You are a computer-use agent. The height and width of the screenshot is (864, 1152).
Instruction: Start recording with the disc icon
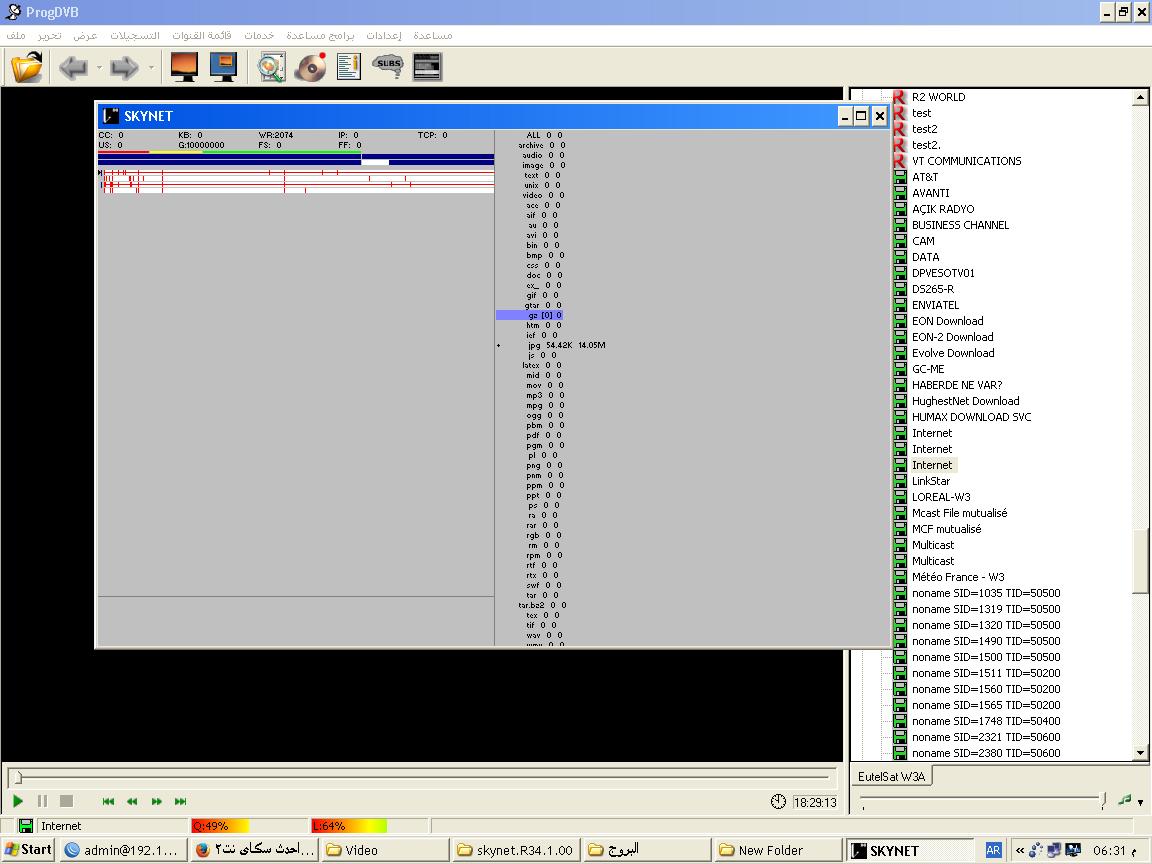311,67
